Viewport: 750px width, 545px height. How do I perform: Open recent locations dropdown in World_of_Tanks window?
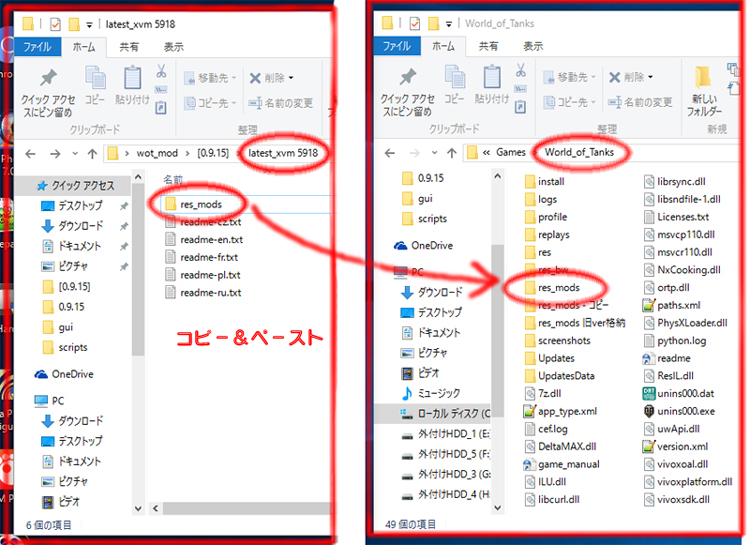(434, 153)
